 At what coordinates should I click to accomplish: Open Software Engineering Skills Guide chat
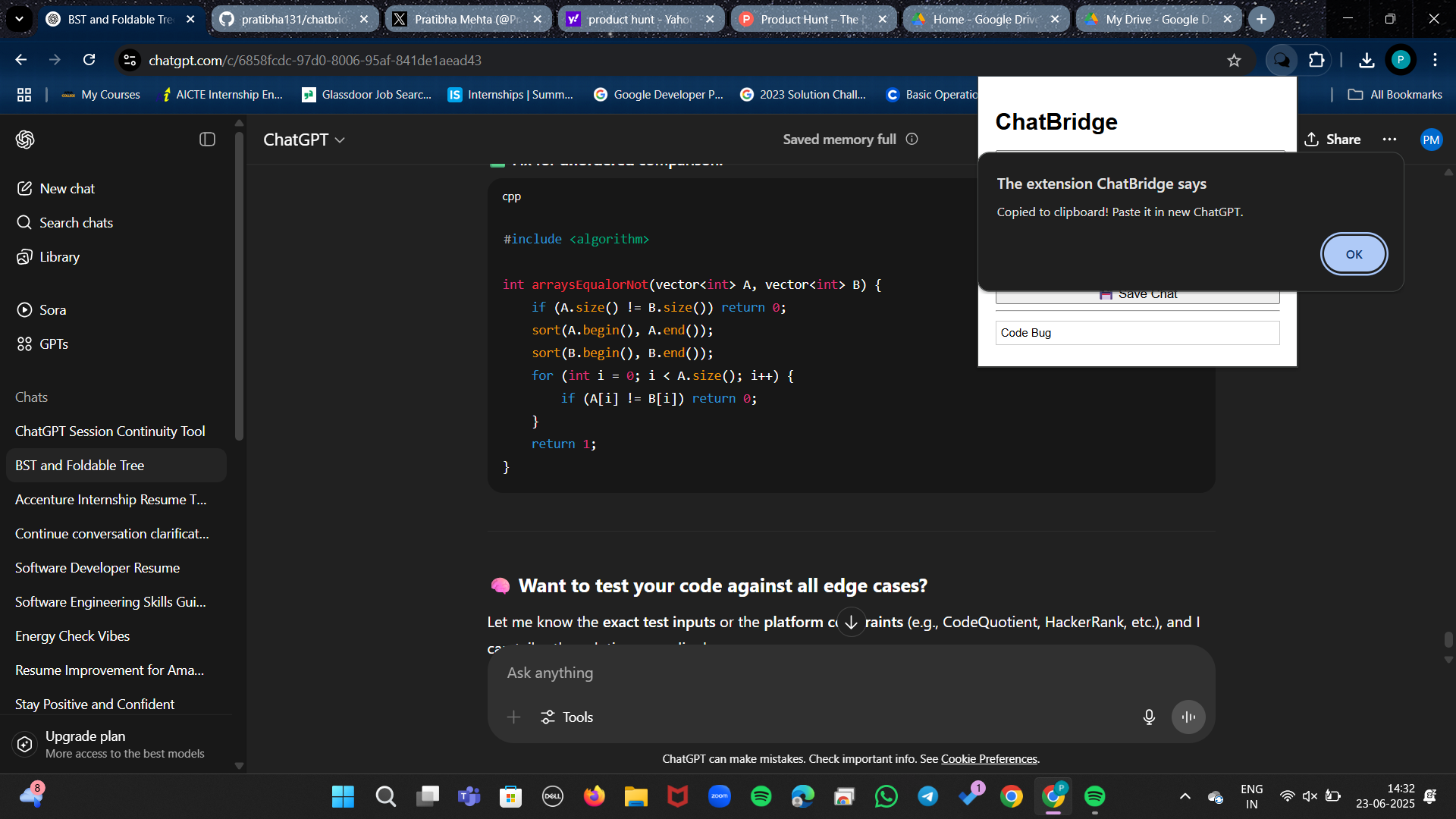pos(116,601)
